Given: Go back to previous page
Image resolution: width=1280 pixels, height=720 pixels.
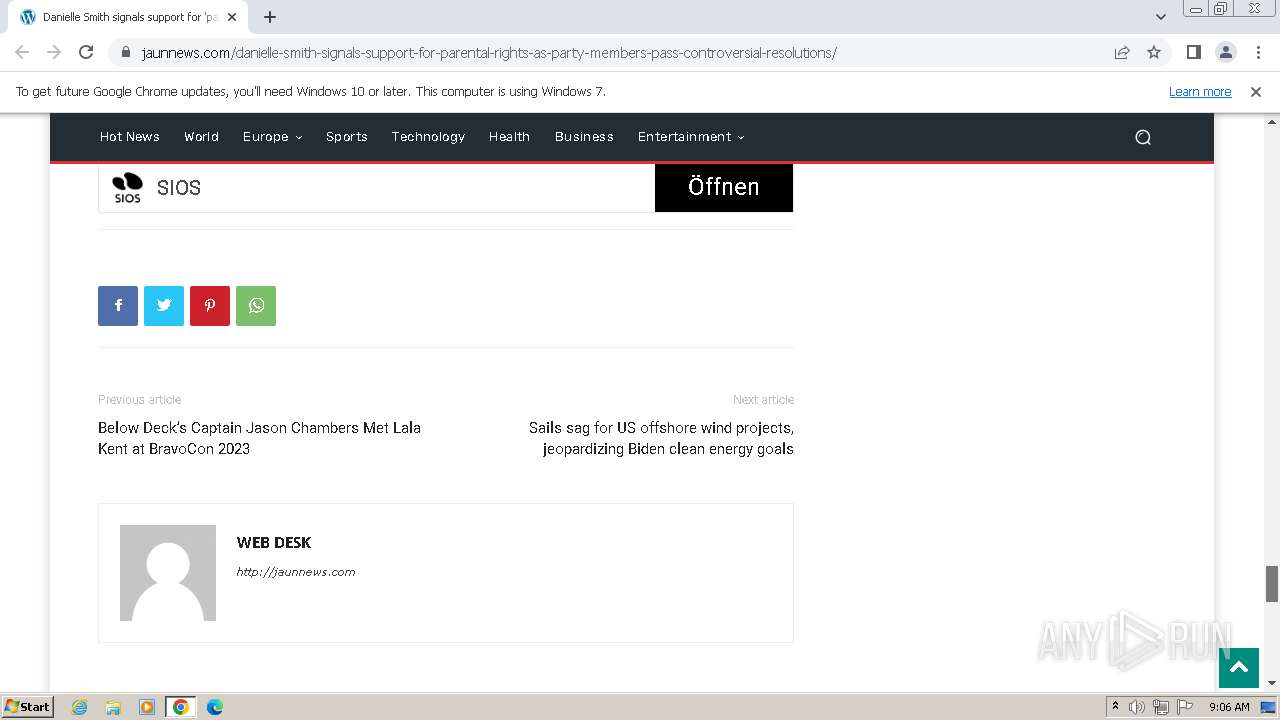Looking at the screenshot, I should (x=22, y=52).
